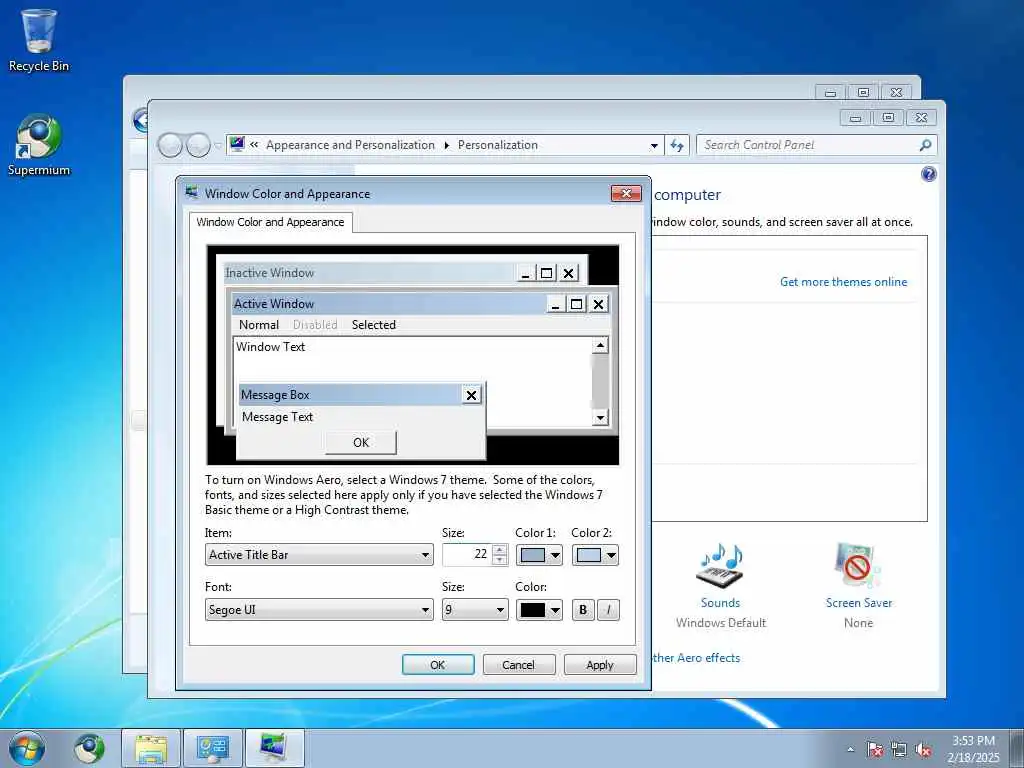Open Get more themes online link
Screen dimensions: 1024x768
click(843, 282)
